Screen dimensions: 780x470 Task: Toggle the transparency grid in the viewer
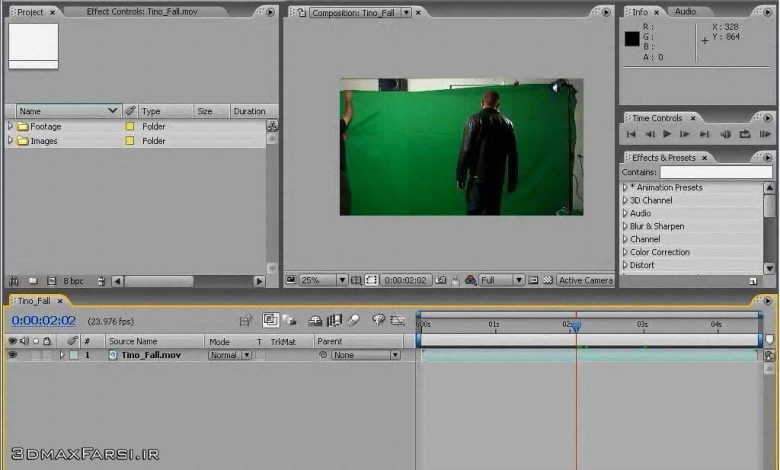[x=548, y=281]
